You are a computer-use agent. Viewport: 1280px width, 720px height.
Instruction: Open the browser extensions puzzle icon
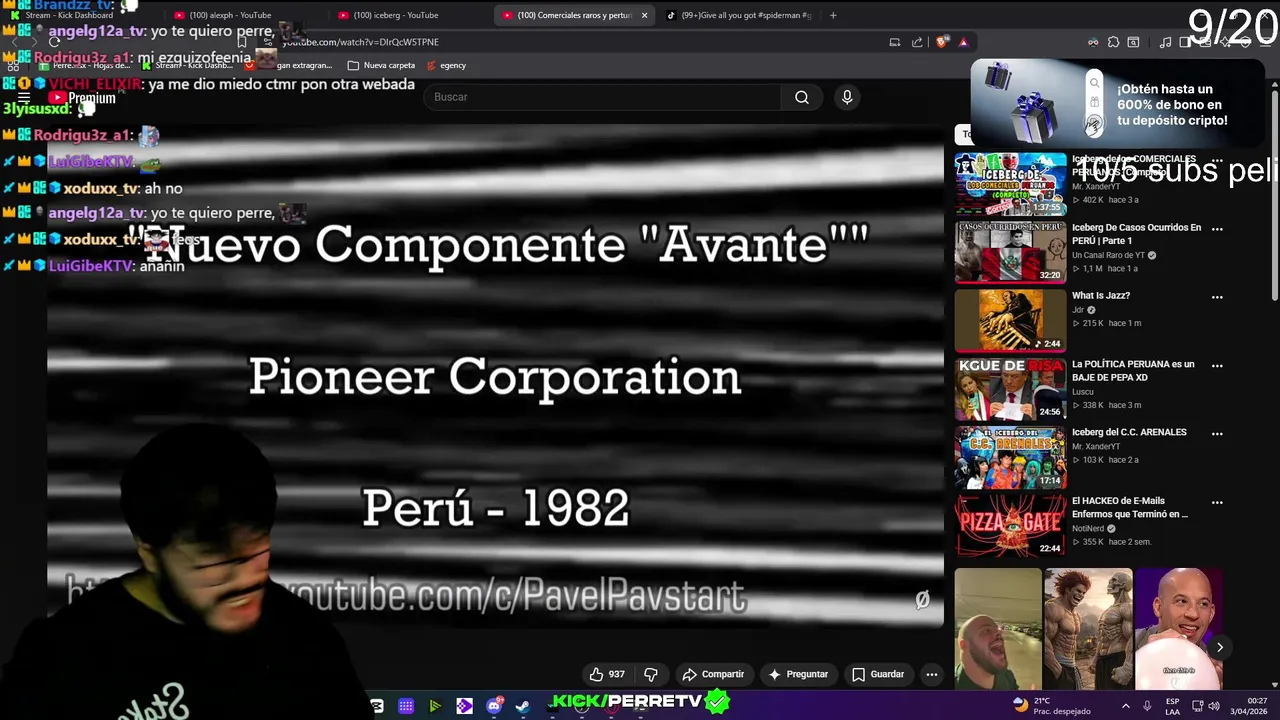pyautogui.click(x=1113, y=42)
